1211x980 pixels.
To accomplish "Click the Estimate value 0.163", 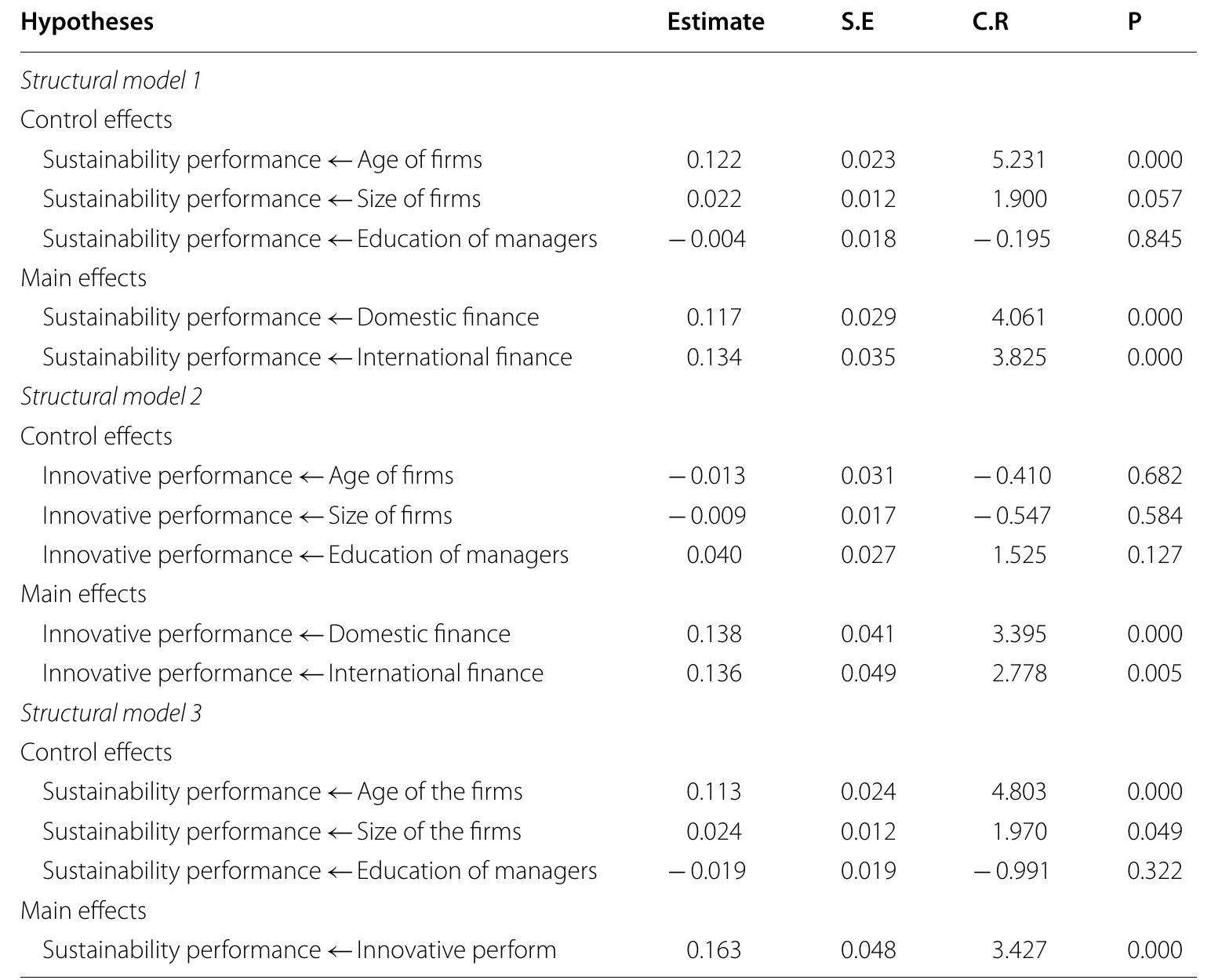I will pos(713,950).
